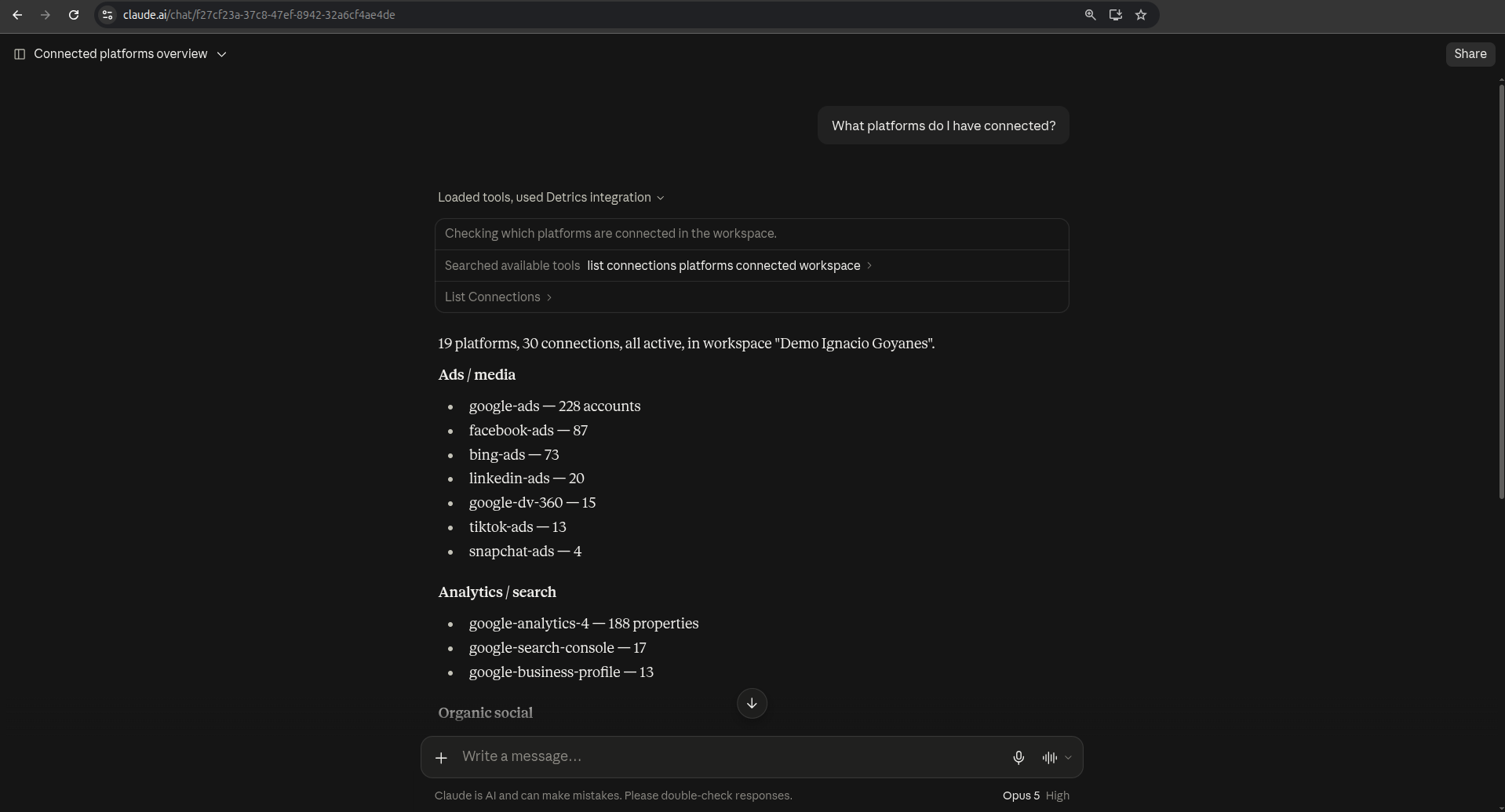Viewport: 1505px width, 812px height.
Task: Click the "google-search-console — 17" list item
Action: tap(557, 648)
